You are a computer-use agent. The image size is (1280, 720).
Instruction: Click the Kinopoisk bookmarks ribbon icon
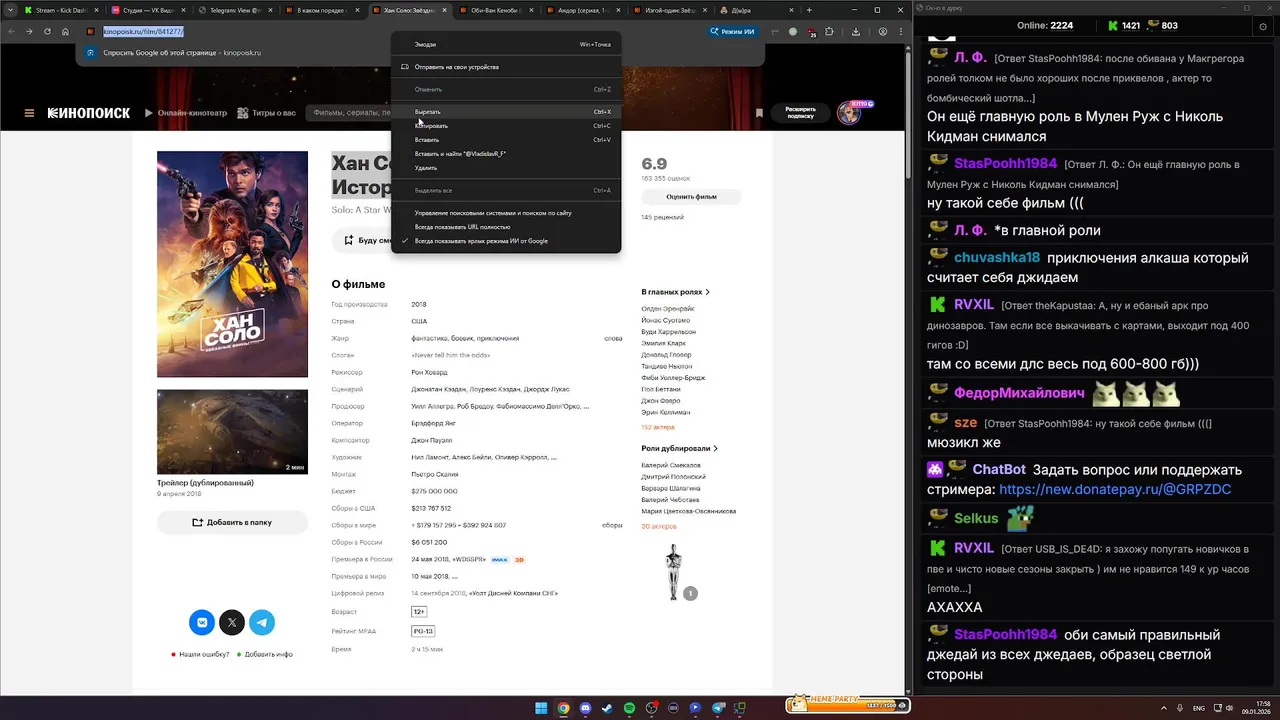760,113
